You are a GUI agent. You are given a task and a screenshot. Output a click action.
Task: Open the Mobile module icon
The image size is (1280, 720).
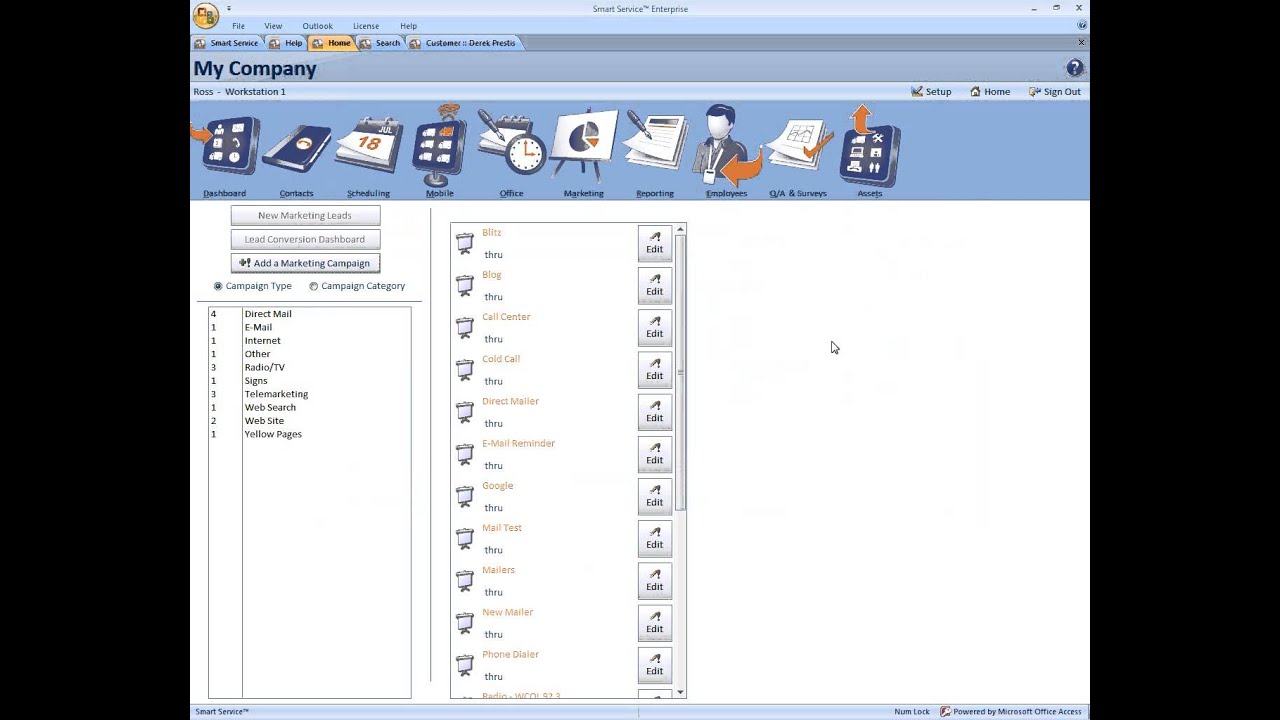440,145
